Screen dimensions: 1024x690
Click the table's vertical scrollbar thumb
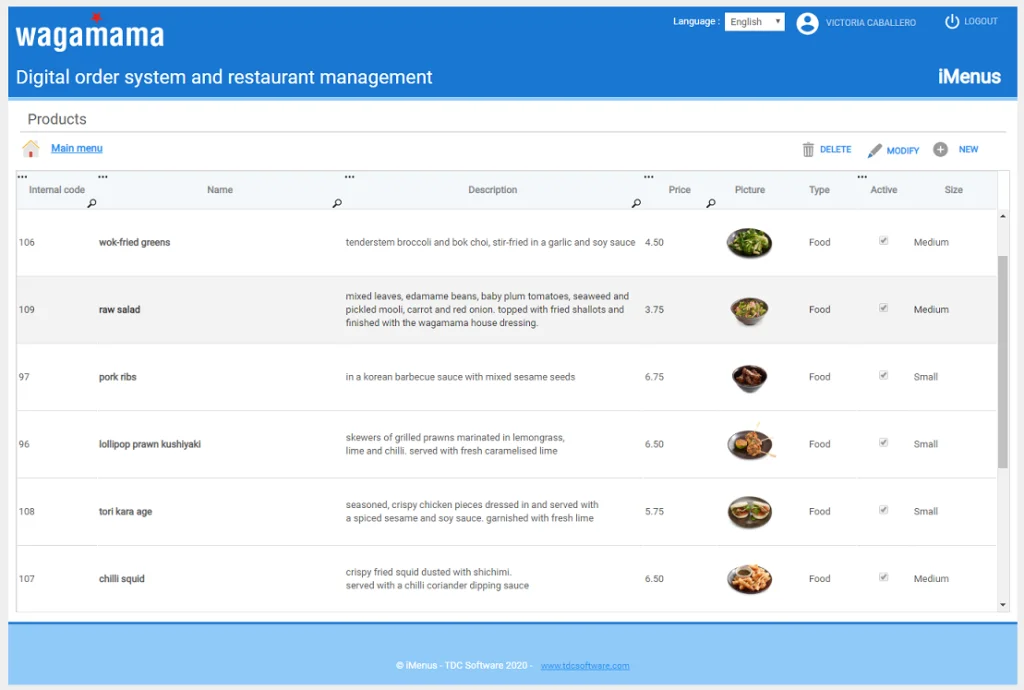pos(1003,360)
